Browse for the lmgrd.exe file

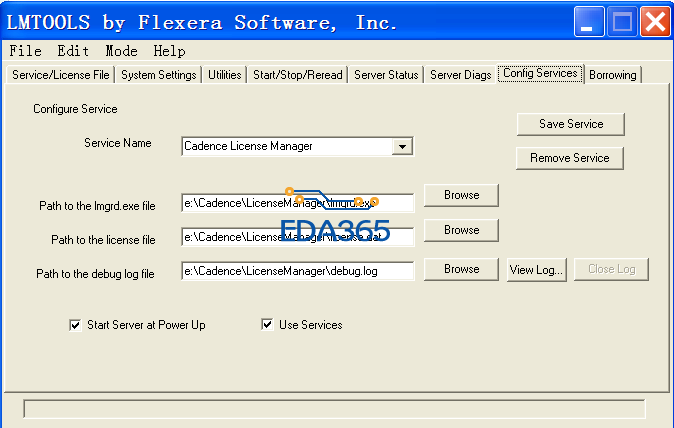pyautogui.click(x=461, y=195)
